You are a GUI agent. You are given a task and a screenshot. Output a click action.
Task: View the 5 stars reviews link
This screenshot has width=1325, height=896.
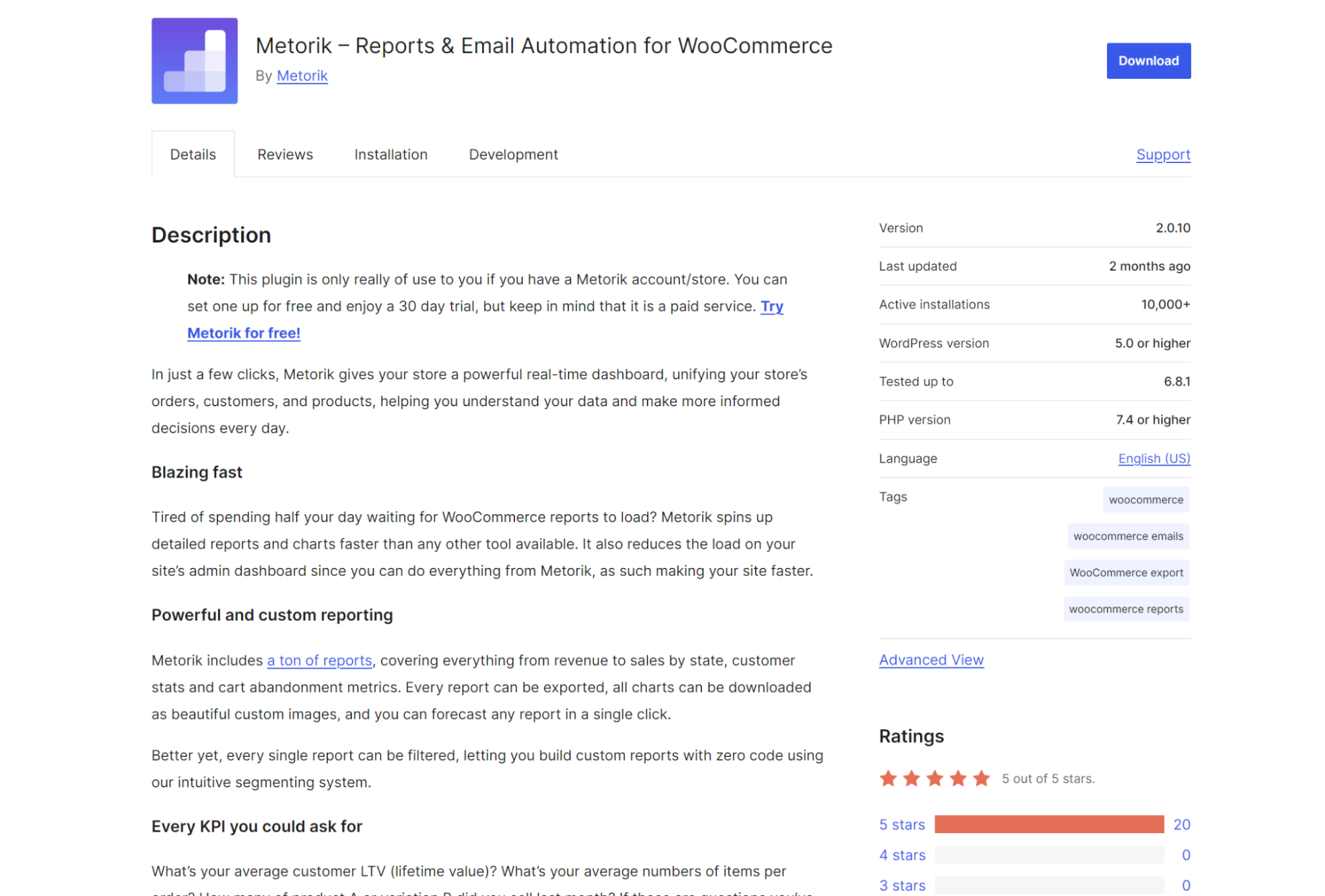click(902, 824)
